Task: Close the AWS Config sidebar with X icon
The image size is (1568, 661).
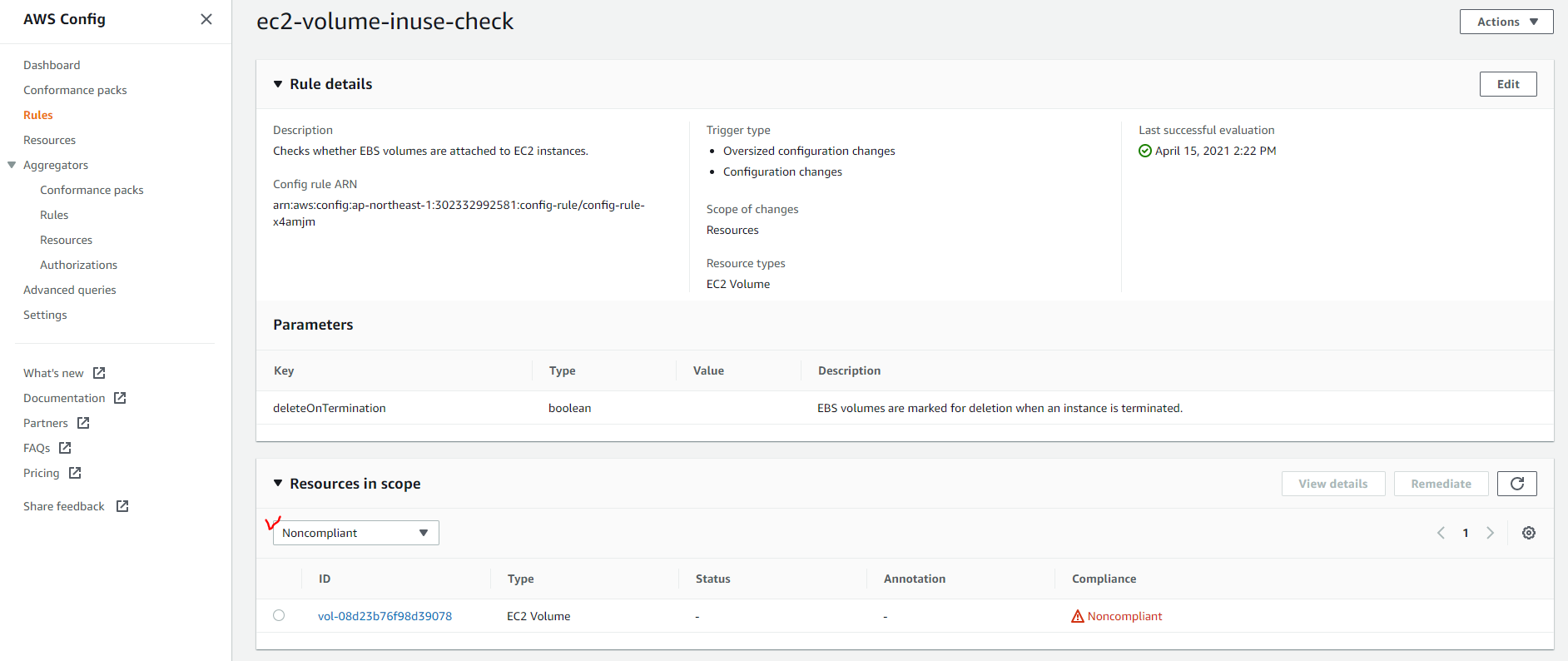Action: click(x=206, y=19)
